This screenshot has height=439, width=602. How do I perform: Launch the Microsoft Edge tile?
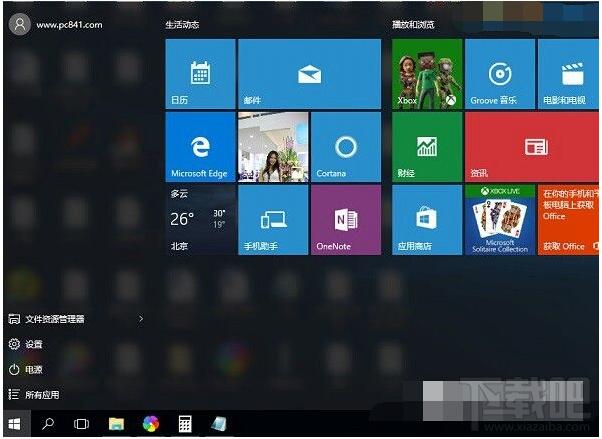pos(200,147)
